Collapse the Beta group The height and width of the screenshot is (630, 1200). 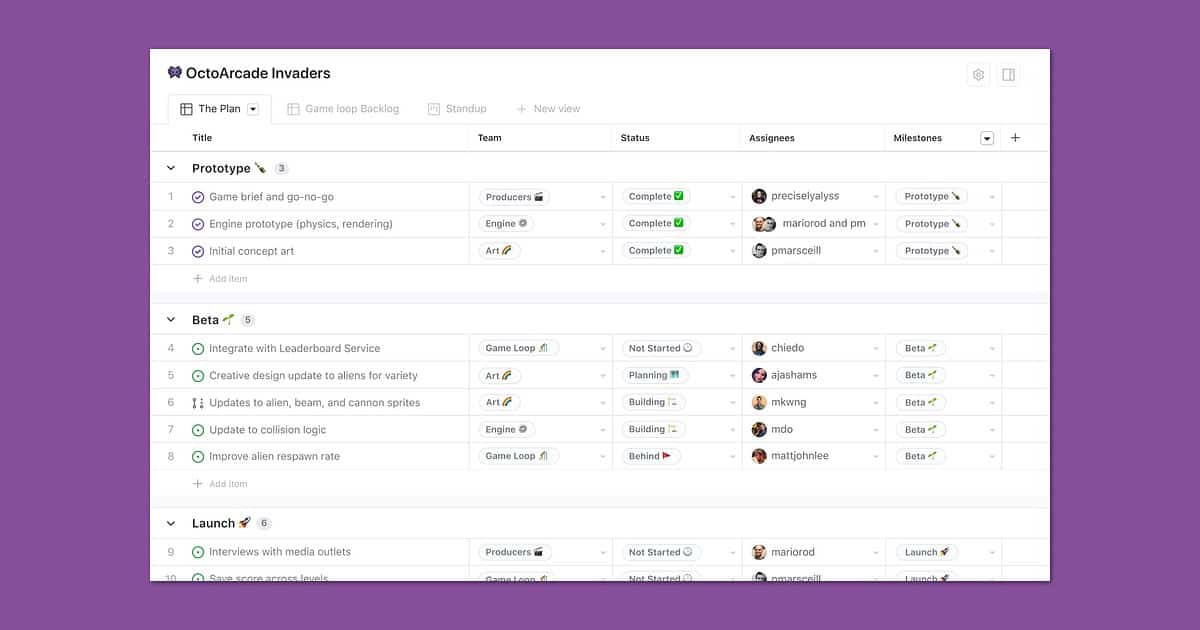pos(171,320)
